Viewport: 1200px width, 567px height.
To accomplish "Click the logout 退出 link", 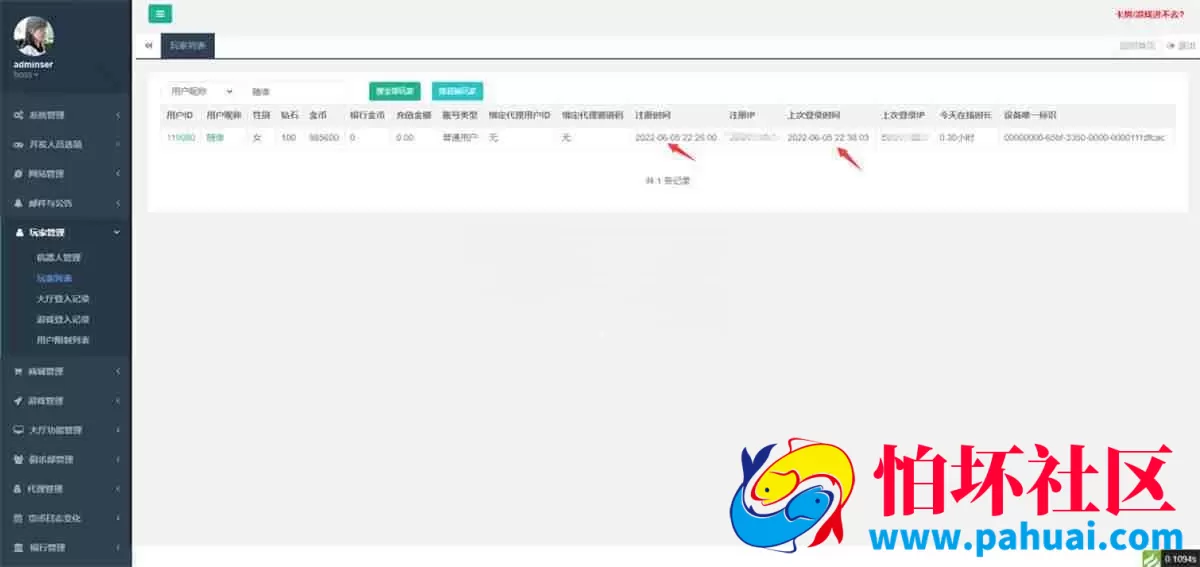I will pyautogui.click(x=1181, y=46).
